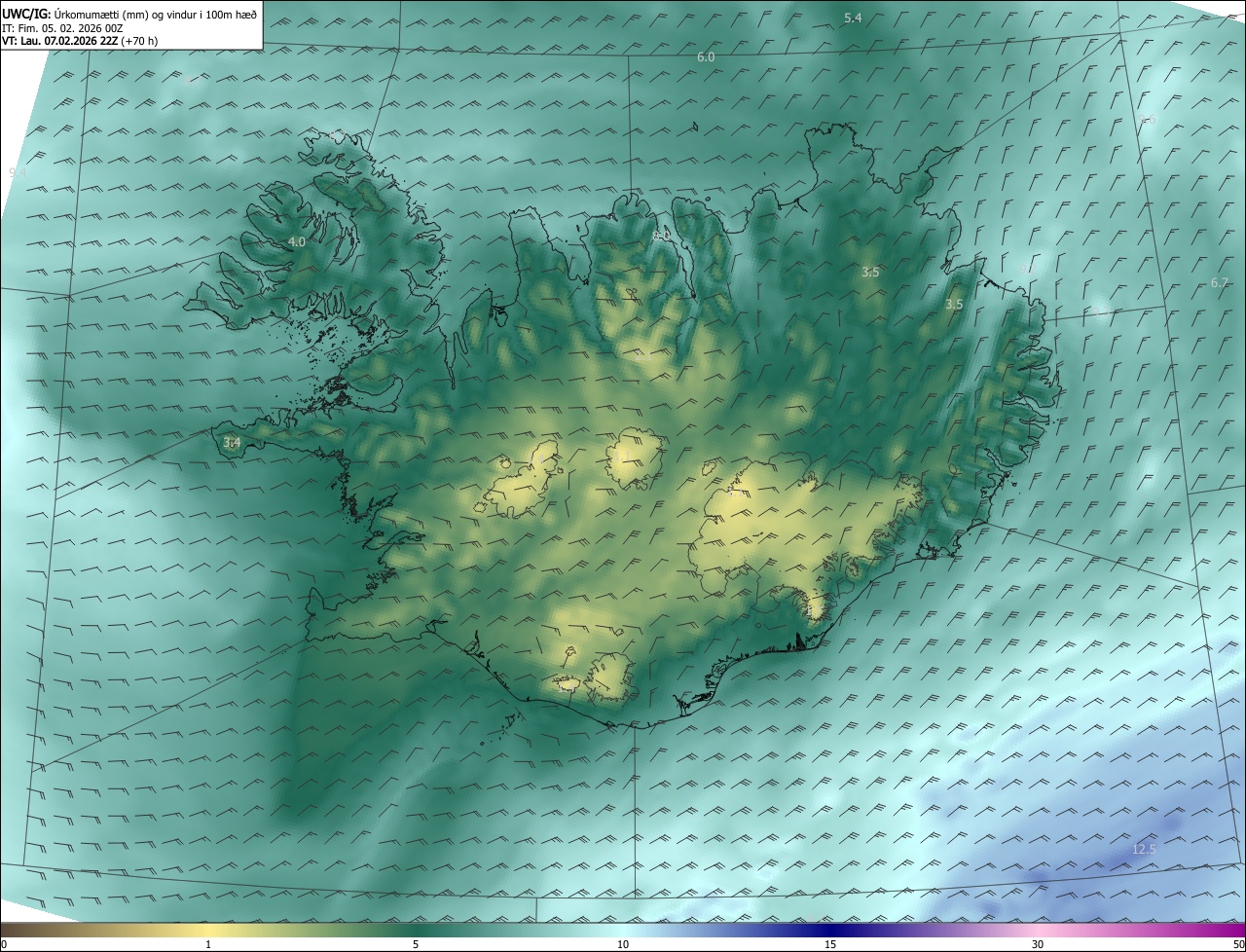
Task: Click the 4.0 value in the Westfjords
Action: [297, 241]
